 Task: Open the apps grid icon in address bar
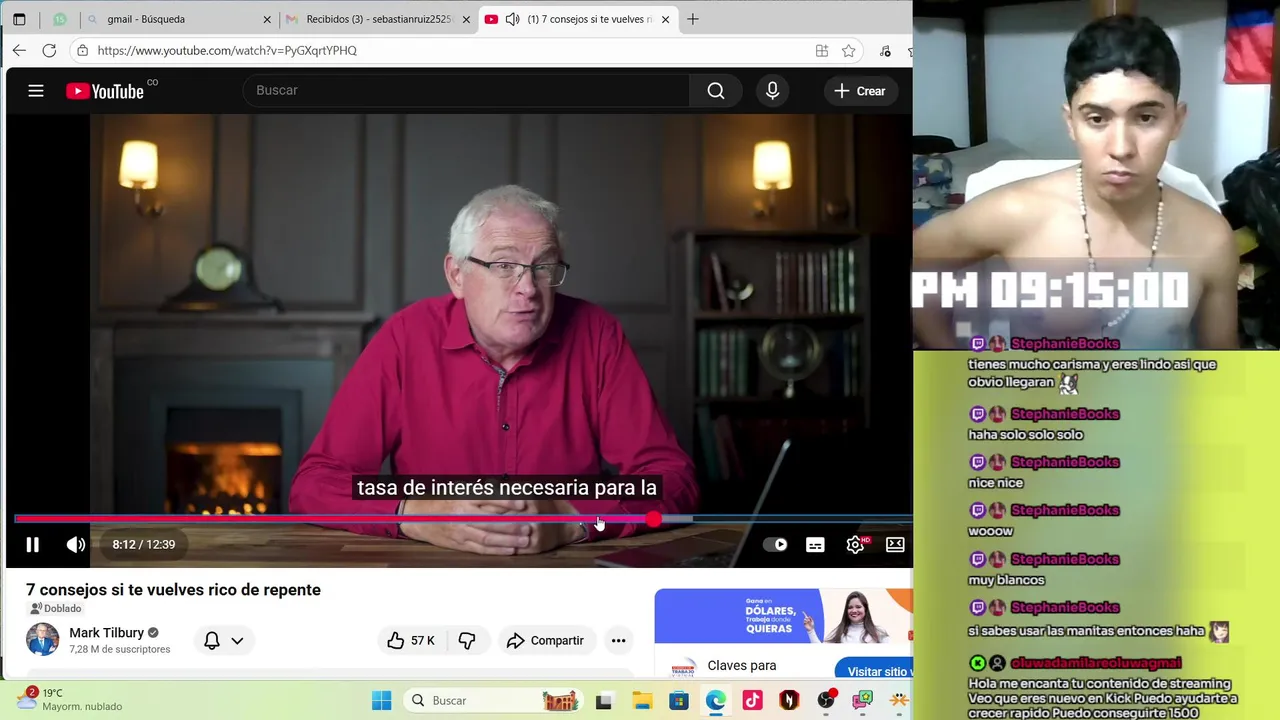821,51
